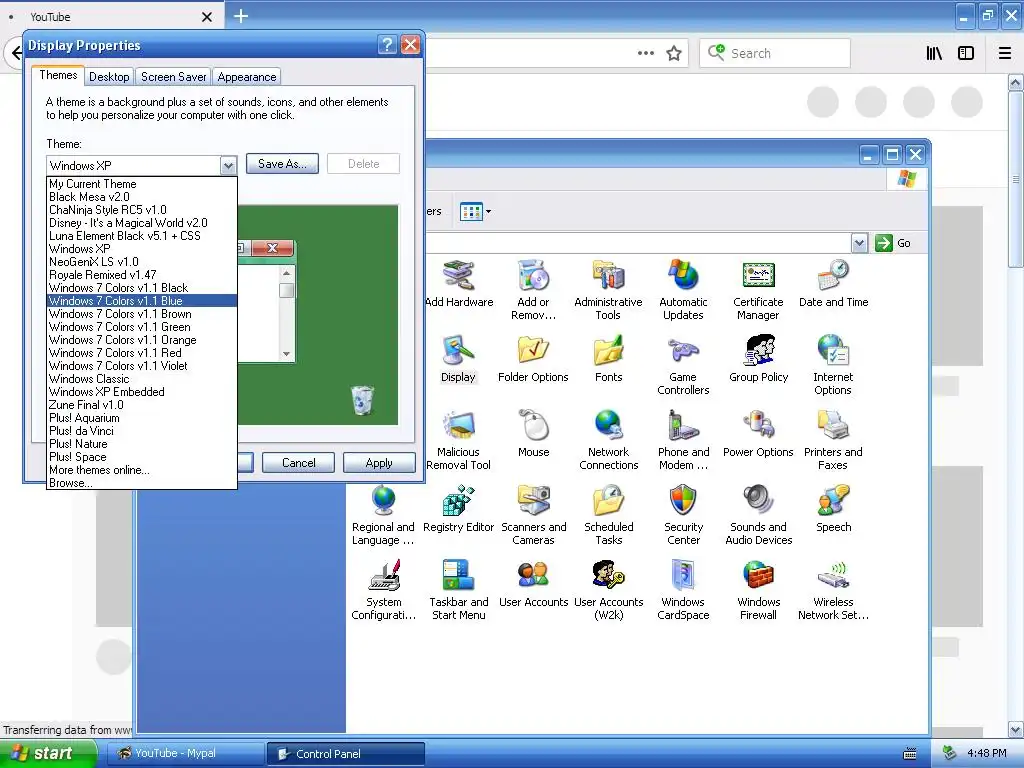The image size is (1024, 768).
Task: Toggle the browser sidebar icon
Action: (x=966, y=54)
